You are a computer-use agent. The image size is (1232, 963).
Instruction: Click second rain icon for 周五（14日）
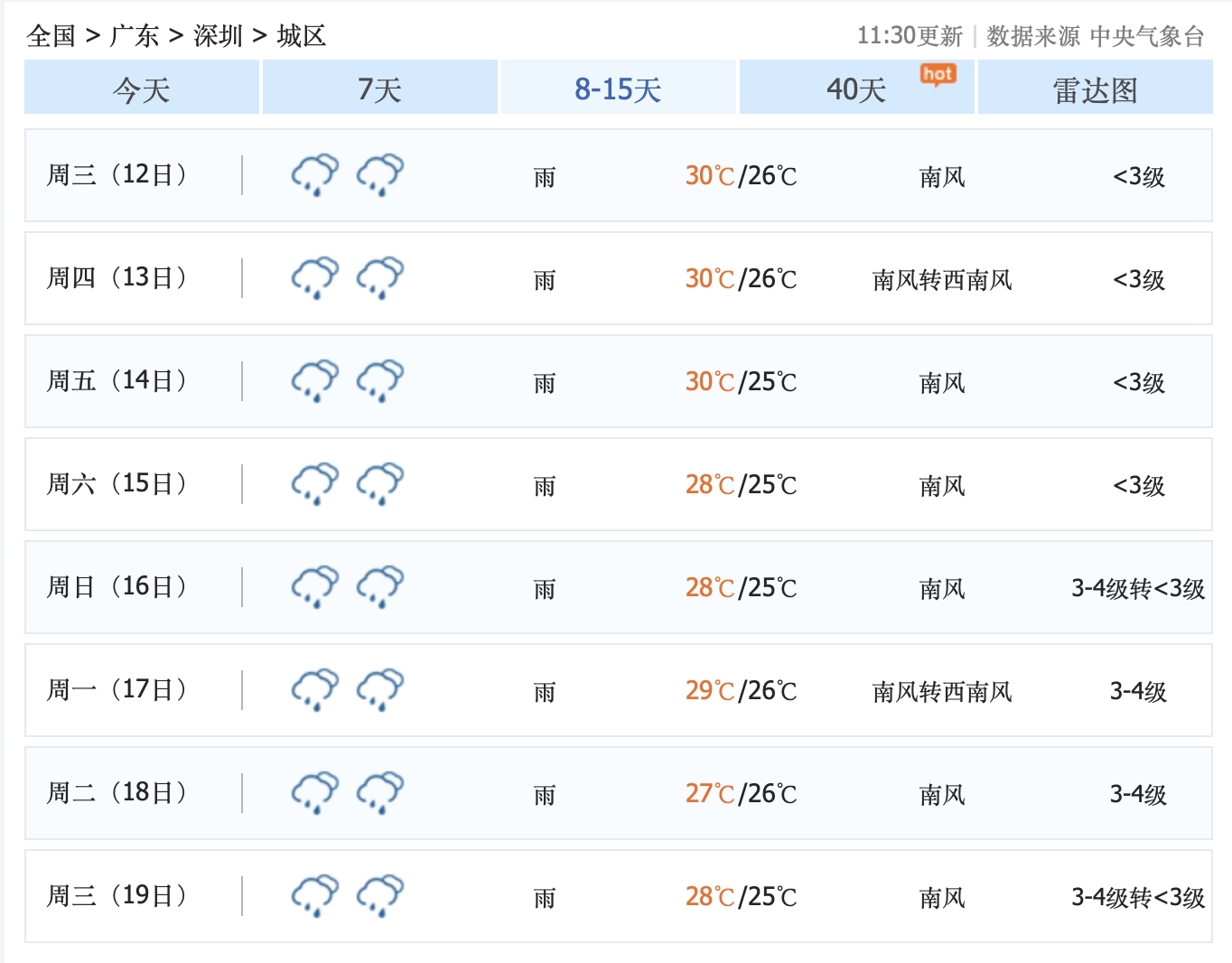380,381
